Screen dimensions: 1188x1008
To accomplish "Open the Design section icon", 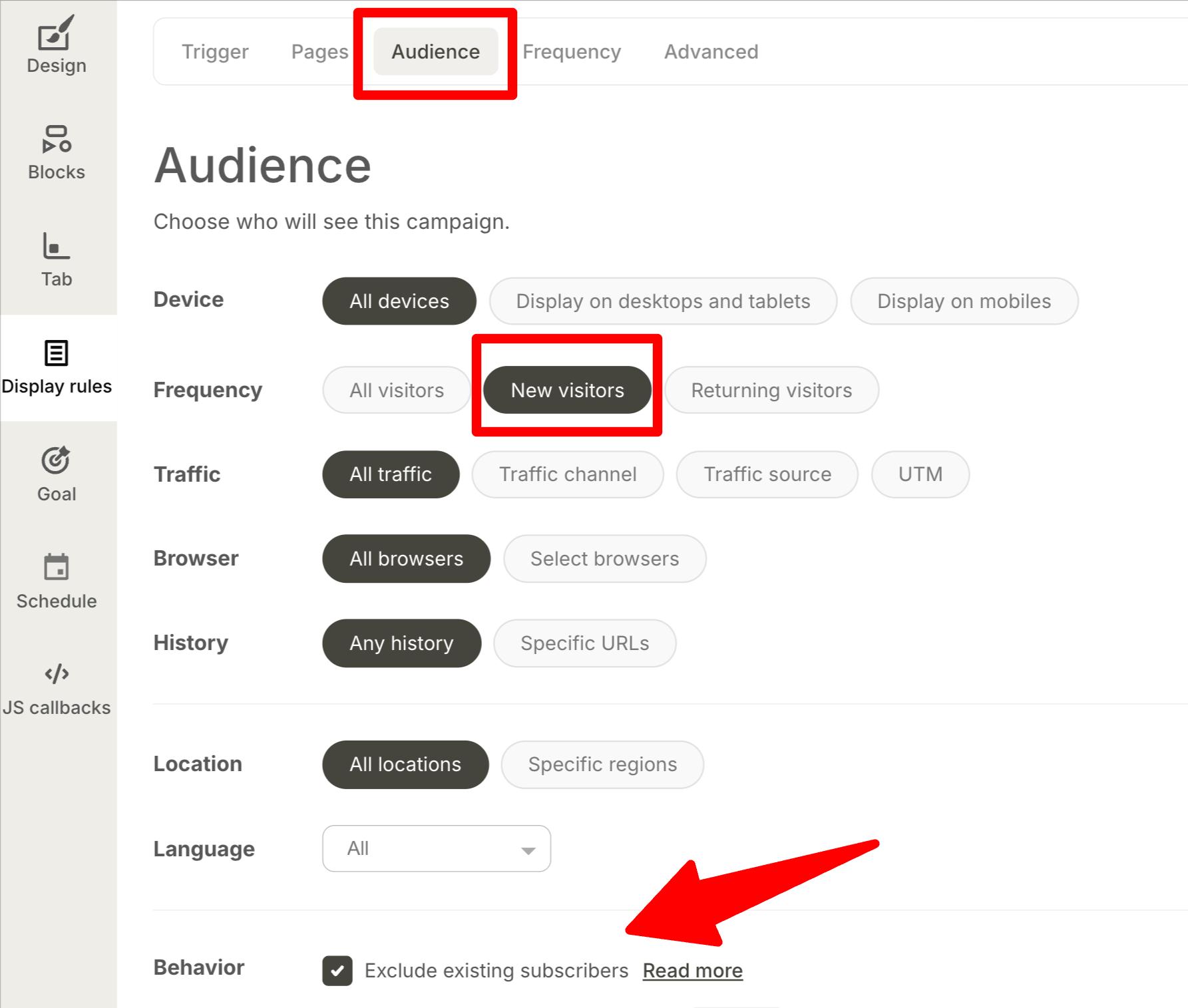I will (x=56, y=34).
